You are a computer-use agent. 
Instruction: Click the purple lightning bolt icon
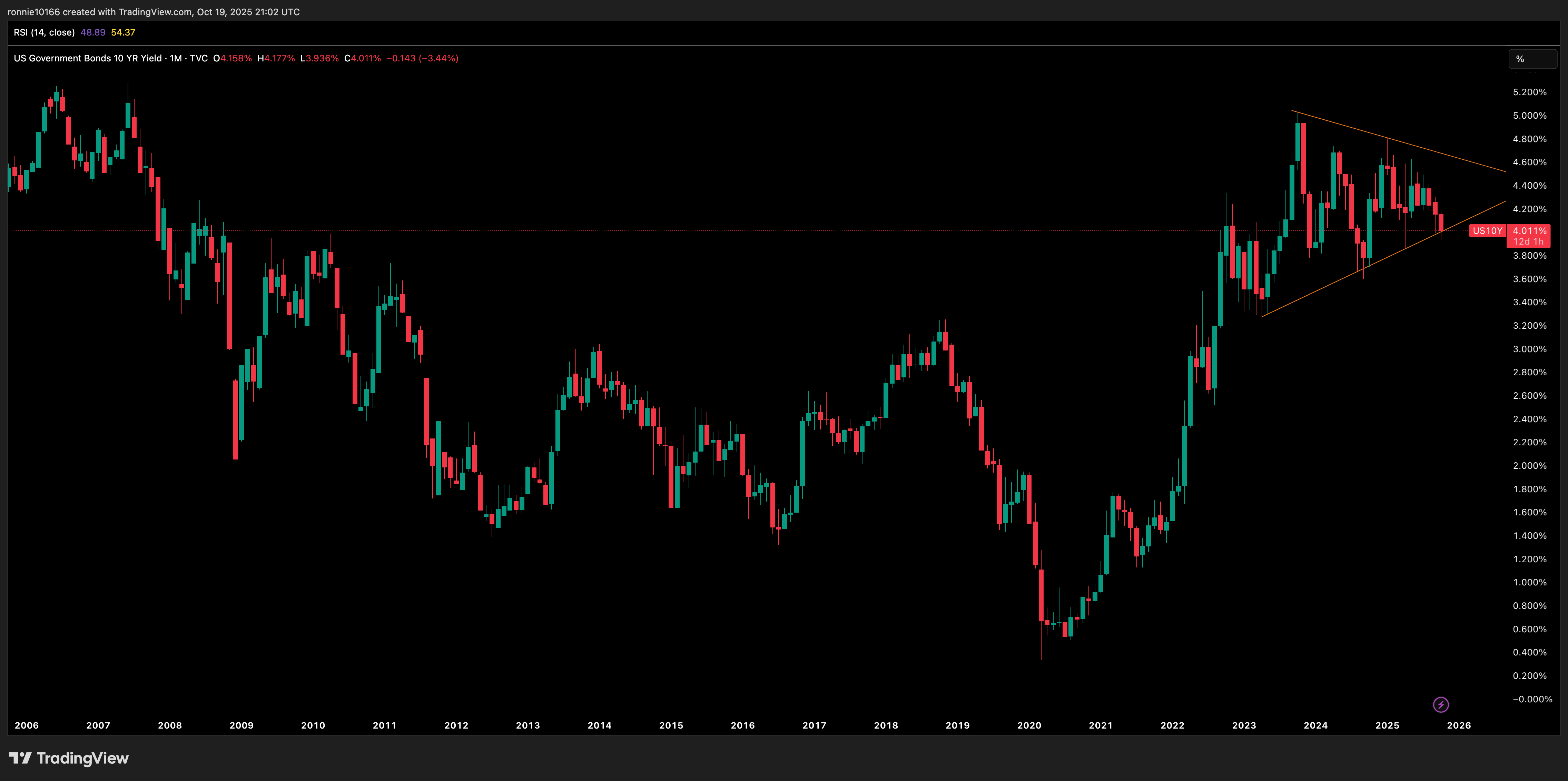click(x=1441, y=704)
